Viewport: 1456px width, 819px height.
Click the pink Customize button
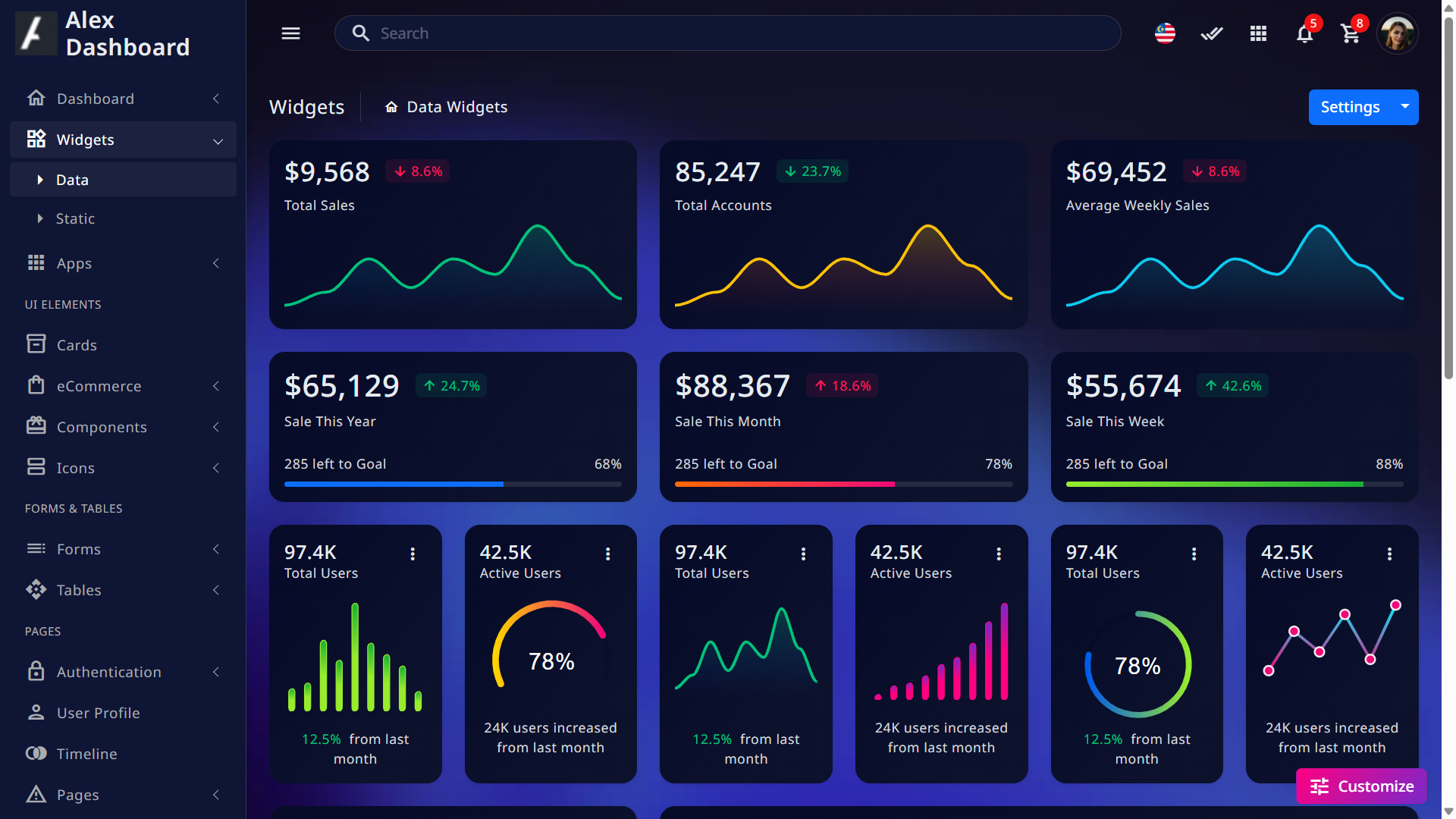point(1361,786)
